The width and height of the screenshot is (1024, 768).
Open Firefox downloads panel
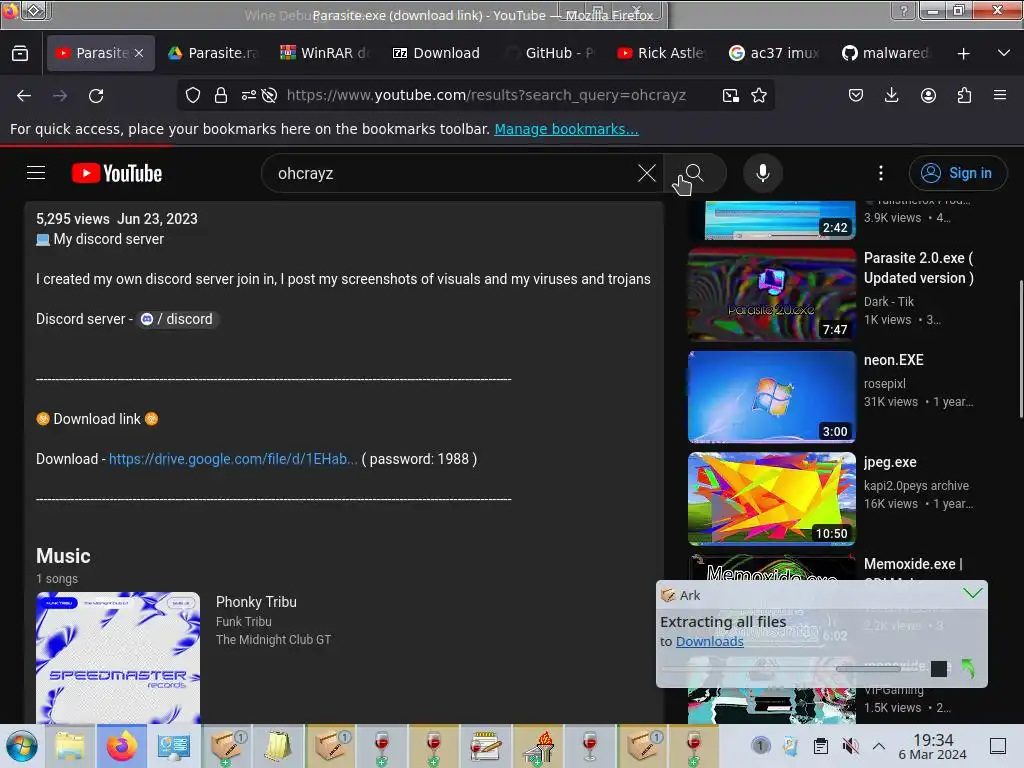(891, 95)
